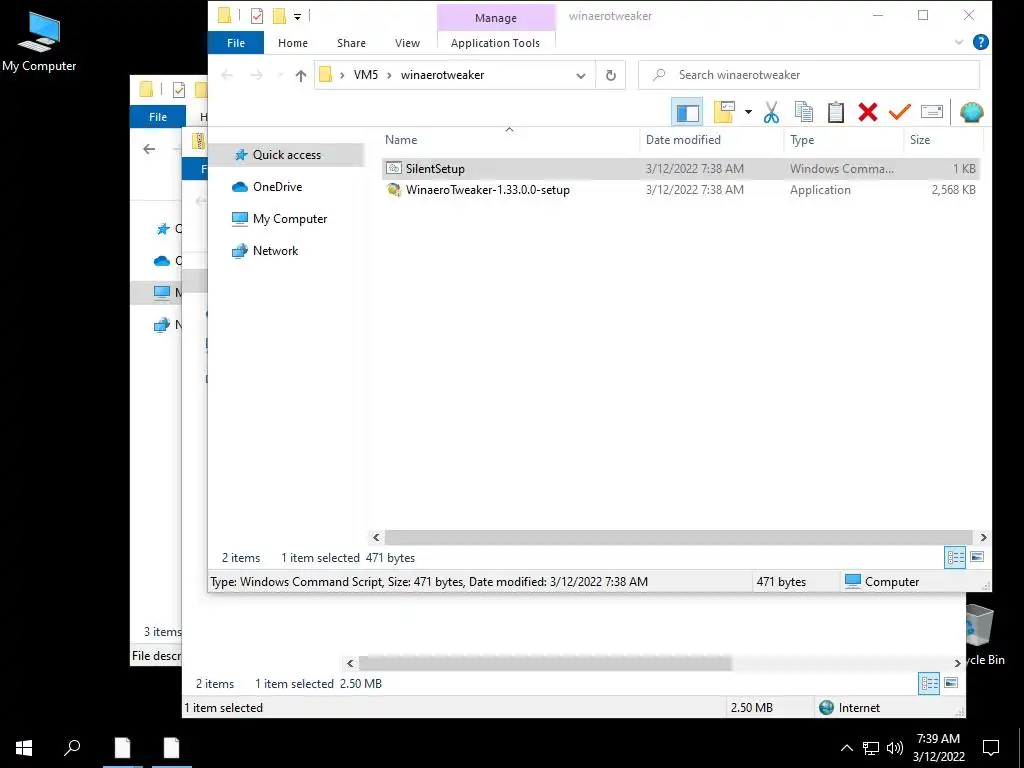Refresh the winaerotweaker folder
The width and height of the screenshot is (1024, 768).
tap(611, 75)
